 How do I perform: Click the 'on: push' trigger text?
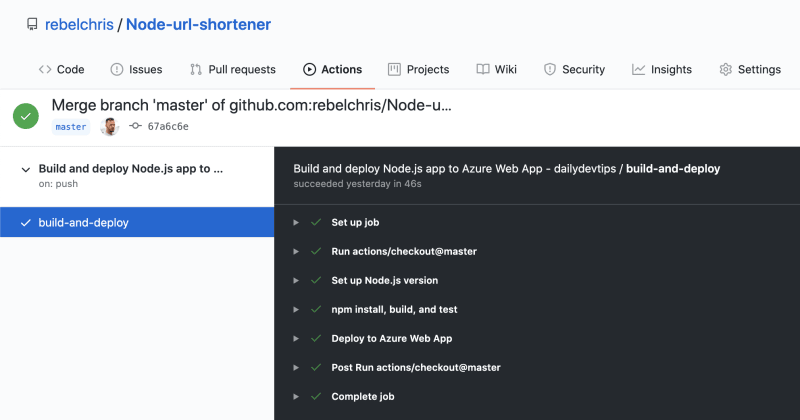(x=58, y=184)
